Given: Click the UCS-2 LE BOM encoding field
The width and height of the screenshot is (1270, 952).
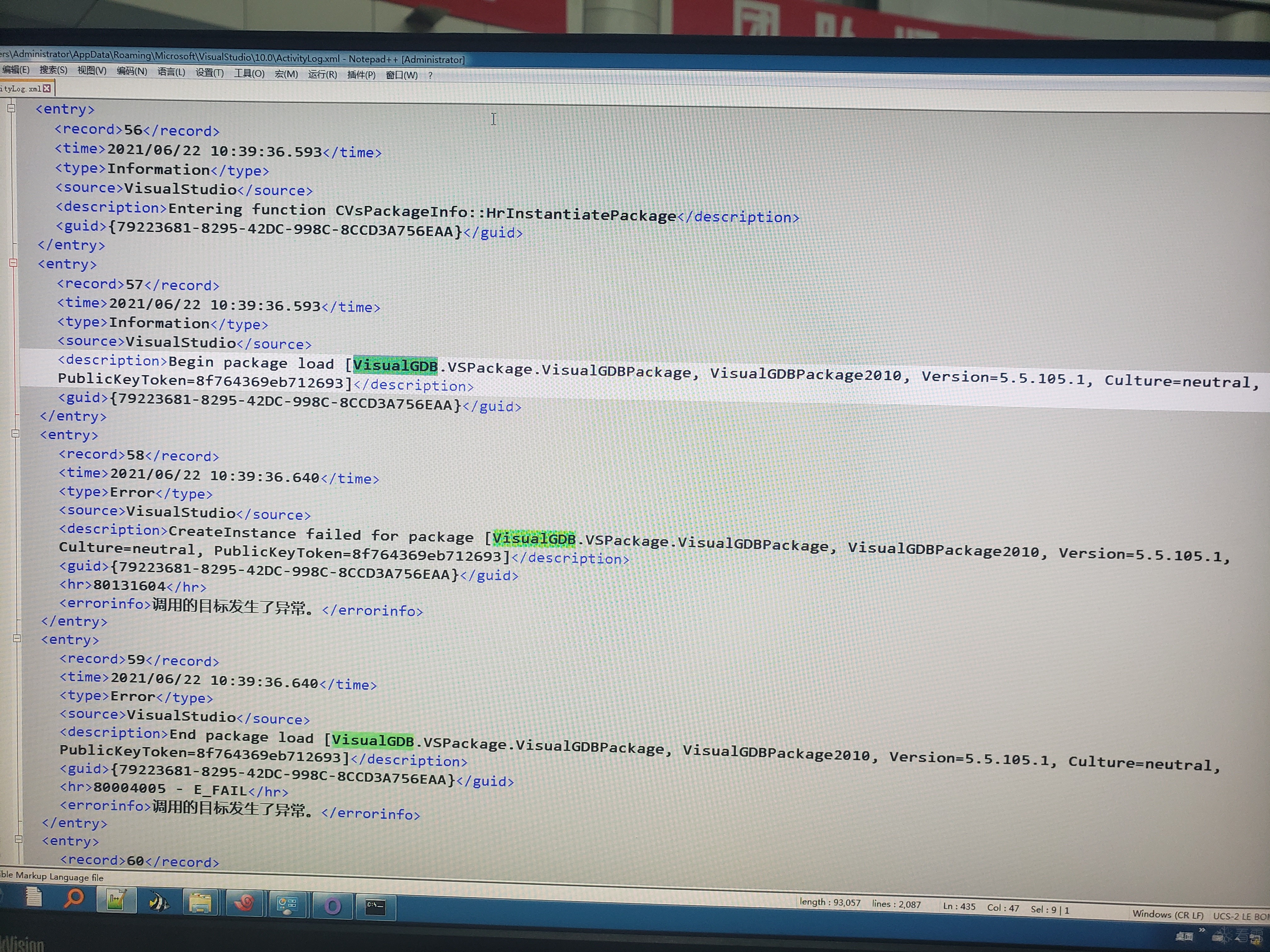Looking at the screenshot, I should (x=1241, y=916).
